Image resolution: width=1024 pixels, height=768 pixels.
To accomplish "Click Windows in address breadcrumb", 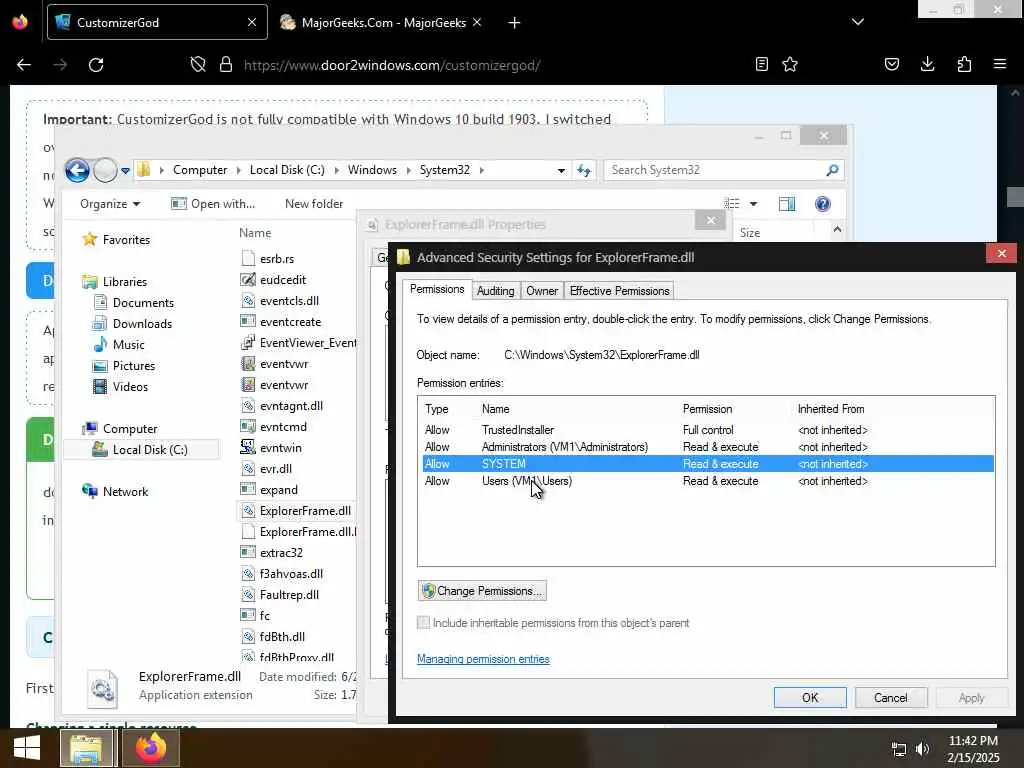I will (372, 170).
